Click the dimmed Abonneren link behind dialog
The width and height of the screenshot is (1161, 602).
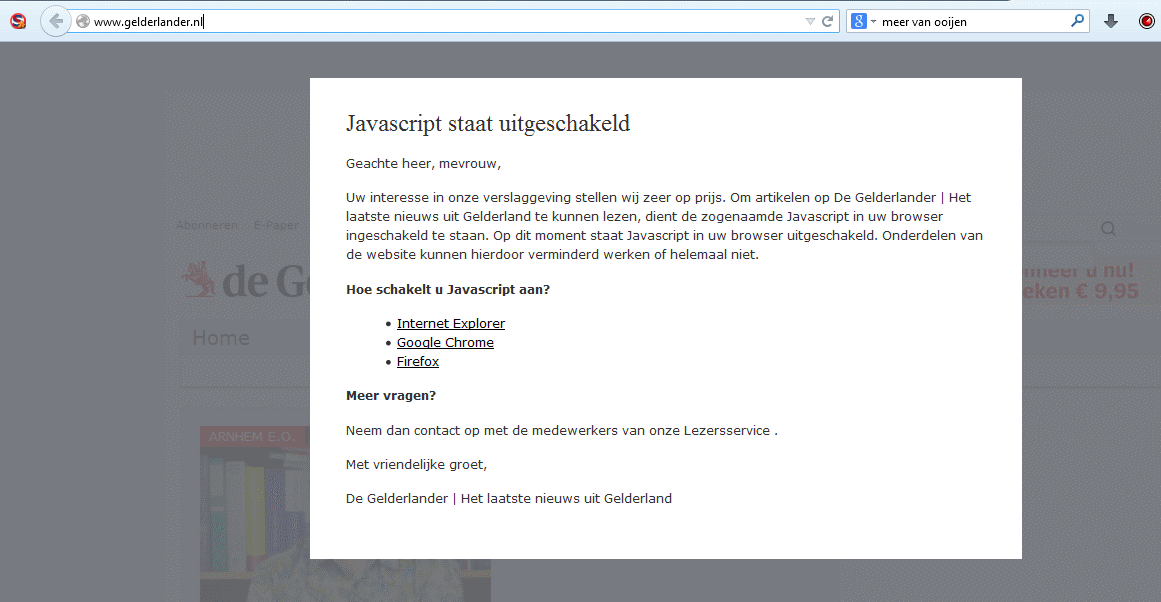tap(207, 225)
